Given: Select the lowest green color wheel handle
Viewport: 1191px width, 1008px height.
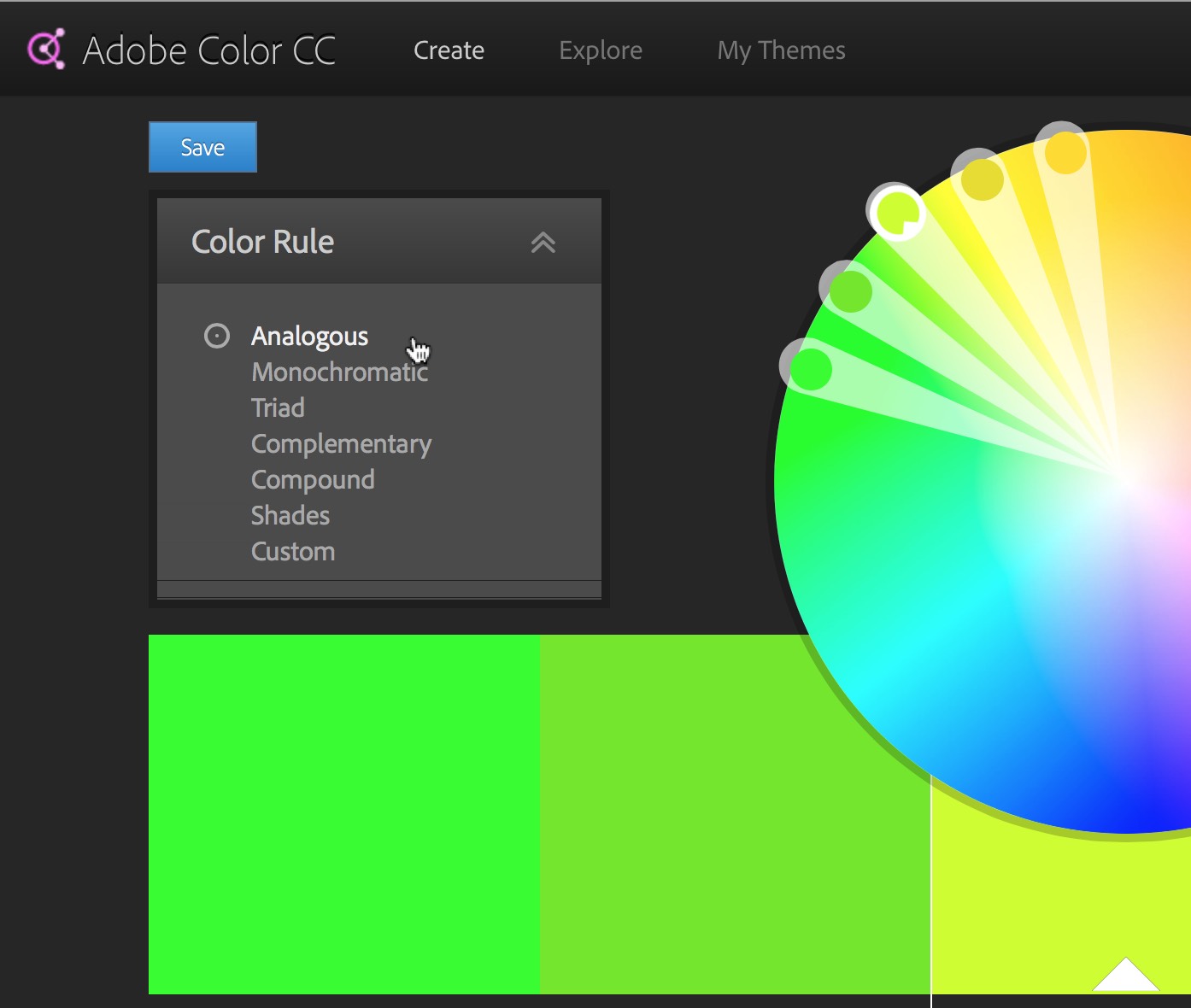Looking at the screenshot, I should [x=810, y=367].
